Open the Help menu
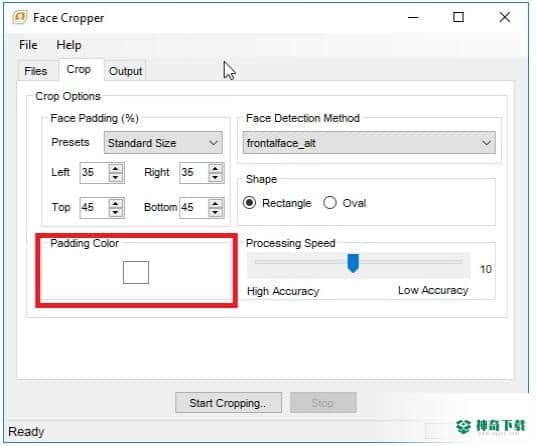 point(69,45)
